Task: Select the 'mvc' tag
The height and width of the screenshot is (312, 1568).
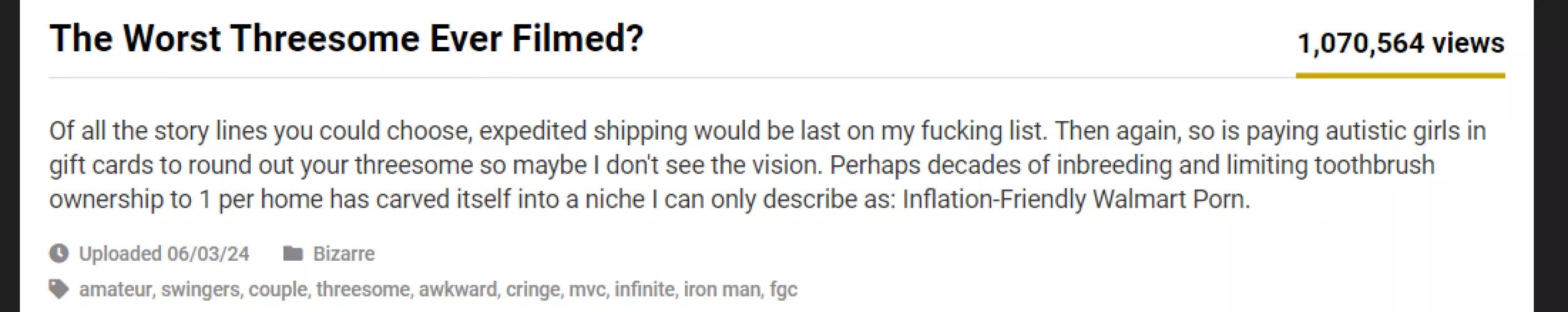Action: [x=586, y=289]
